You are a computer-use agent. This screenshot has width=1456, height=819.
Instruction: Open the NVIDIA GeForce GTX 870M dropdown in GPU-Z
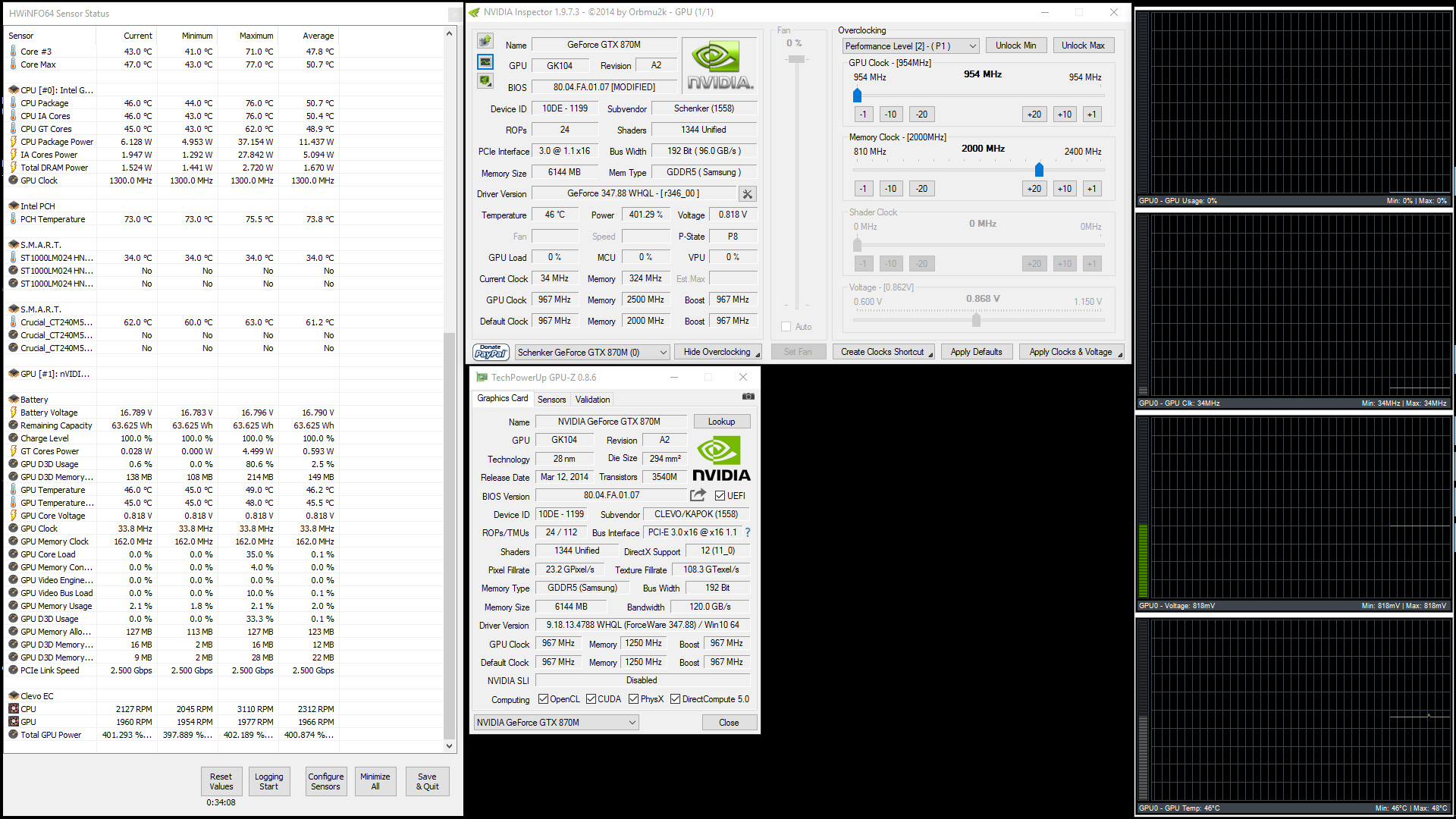tap(557, 723)
